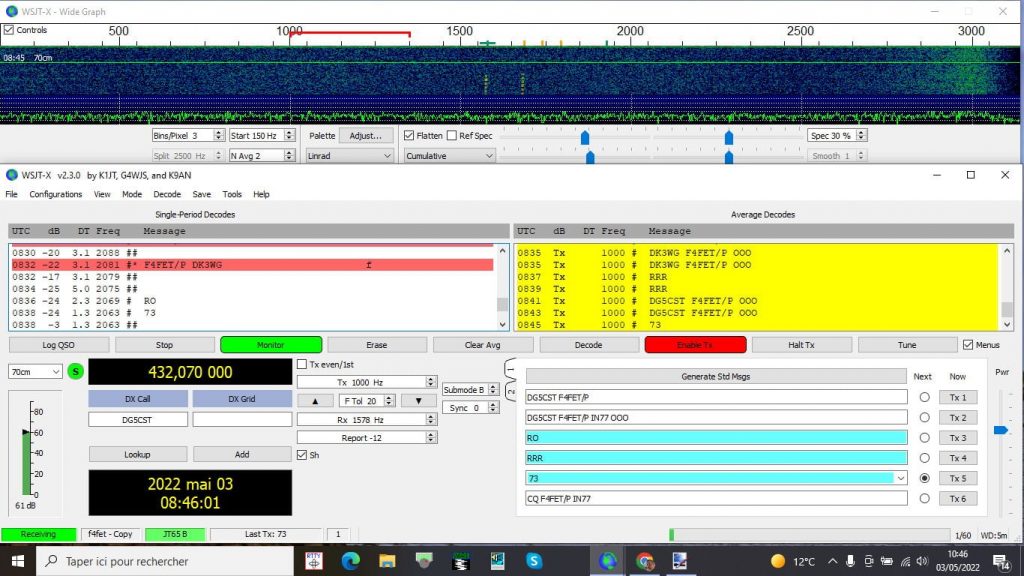Show hidden system tray icons
1024x576 pixels.
[832, 561]
